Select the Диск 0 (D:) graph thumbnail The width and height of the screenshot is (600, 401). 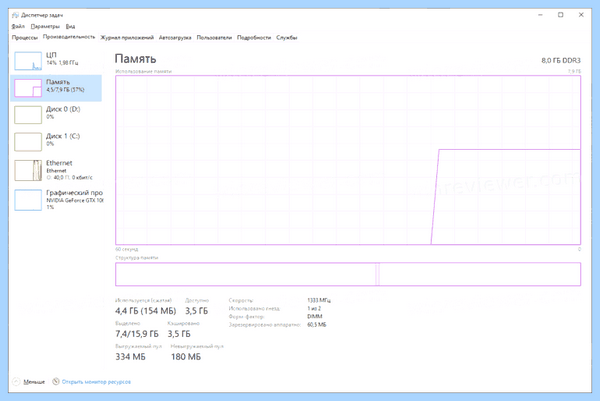[28, 115]
